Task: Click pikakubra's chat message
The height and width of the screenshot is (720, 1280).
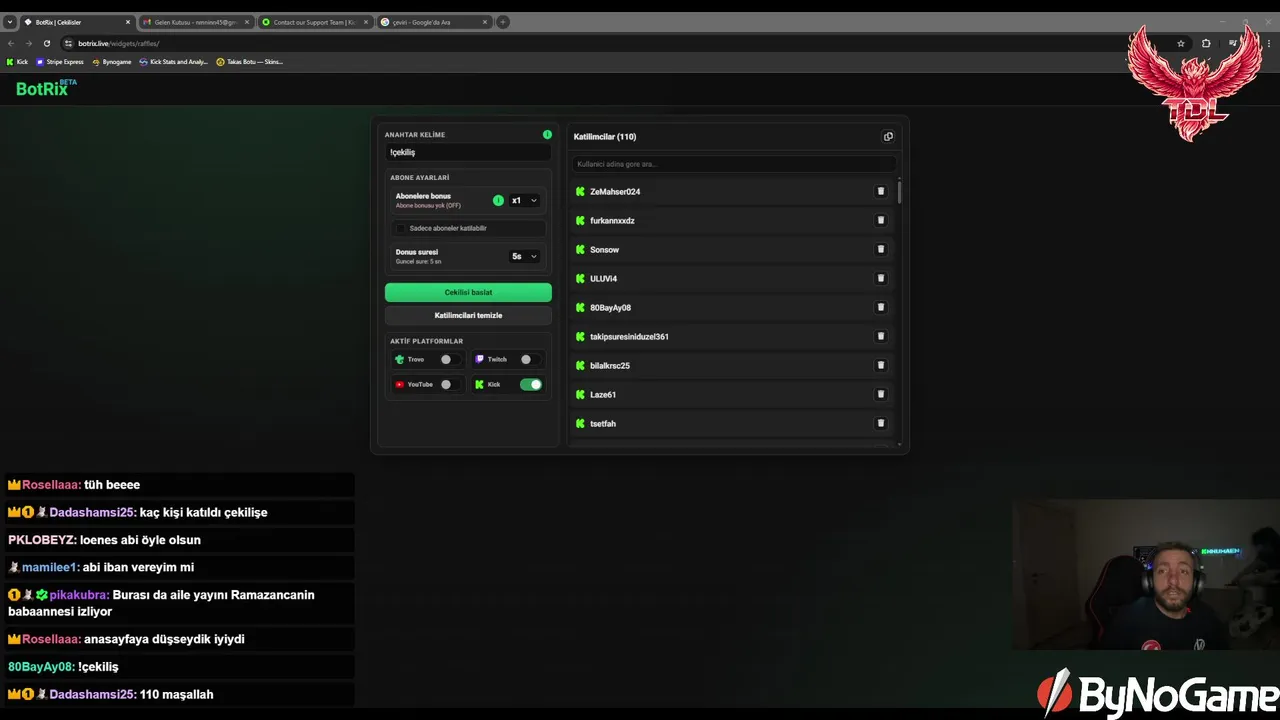Action: 179,603
